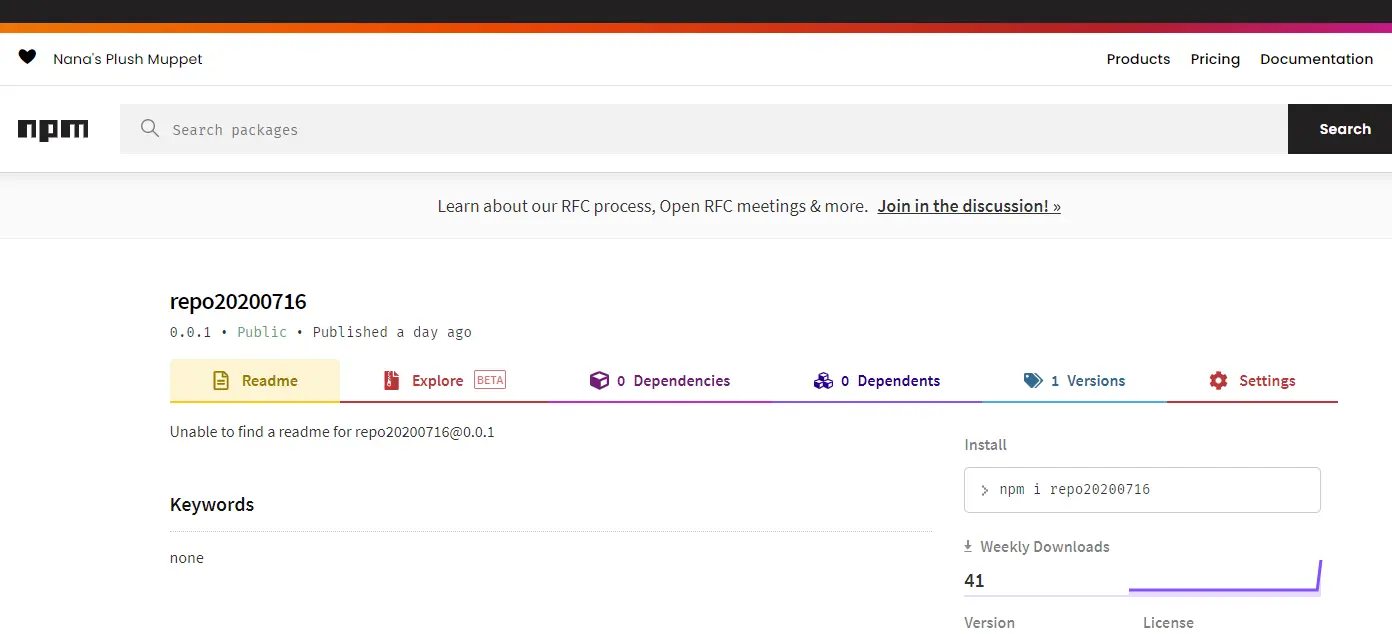The width and height of the screenshot is (1392, 634).
Task: Click the Install section label
Action: [985, 445]
